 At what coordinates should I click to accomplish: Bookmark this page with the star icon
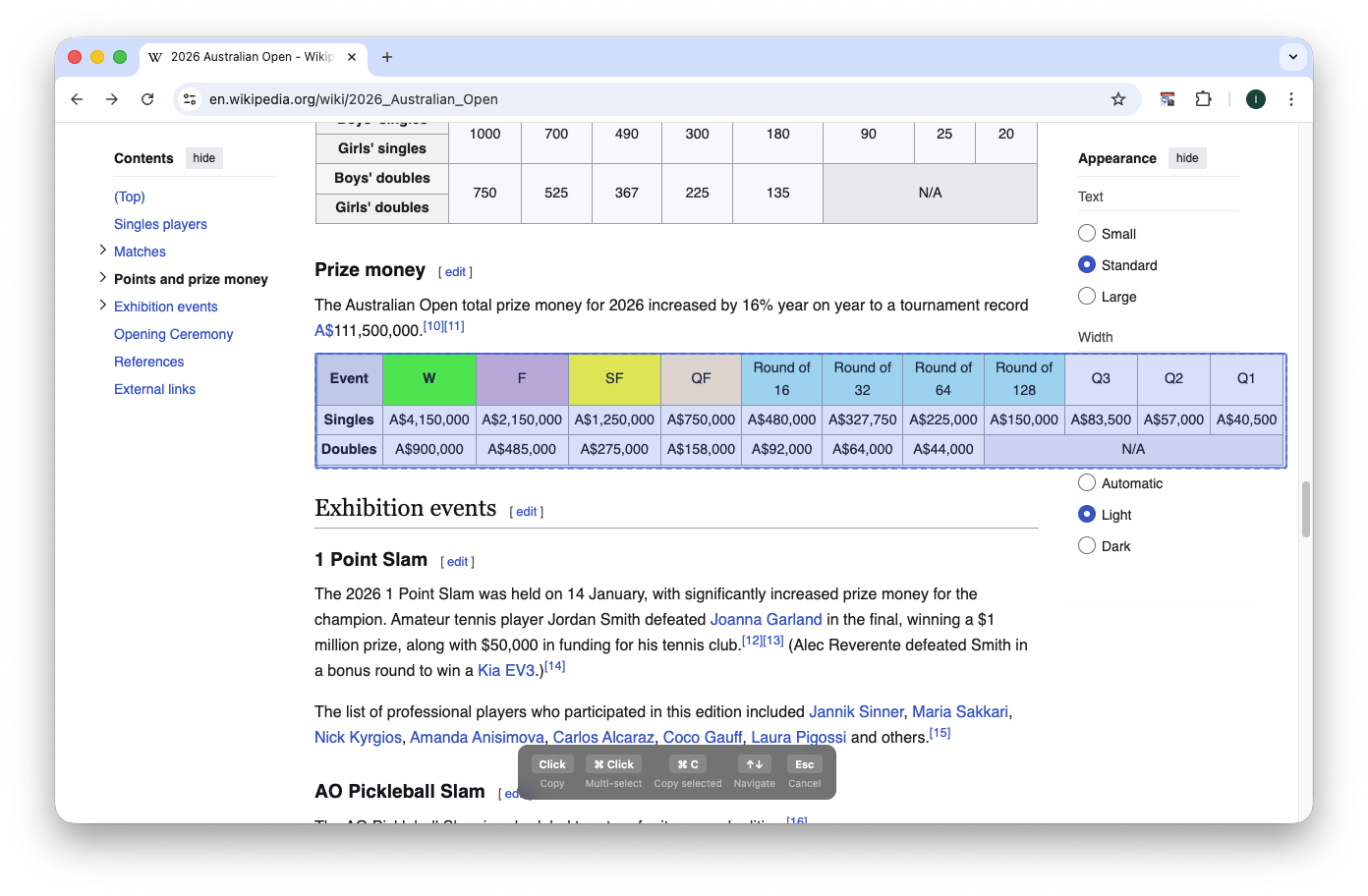1118,99
